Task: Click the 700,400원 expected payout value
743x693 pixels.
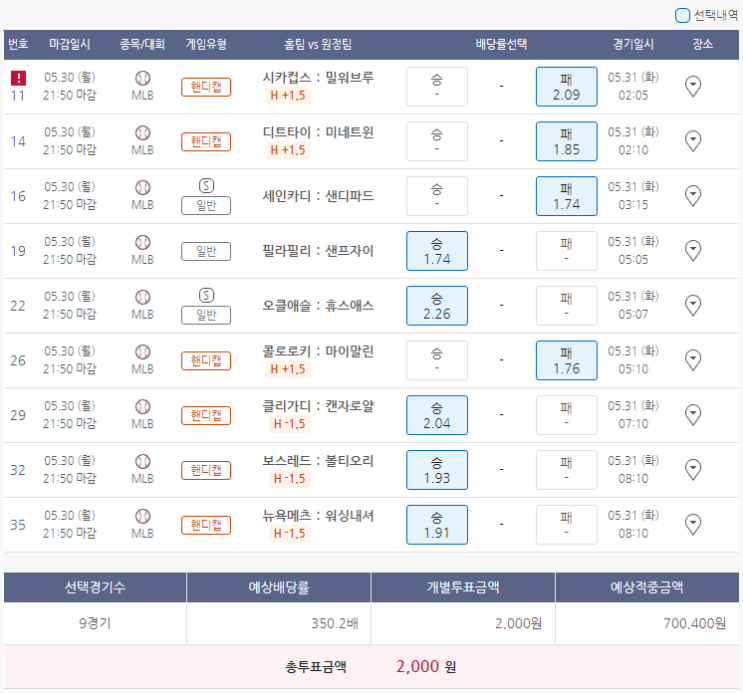Action: [x=695, y=623]
